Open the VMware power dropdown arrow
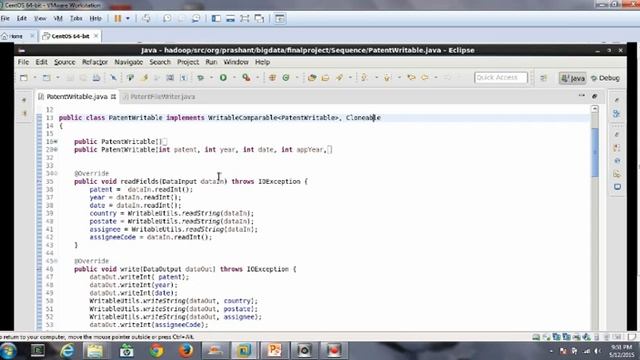Viewport: 640px width, 360px height. pos(128,18)
